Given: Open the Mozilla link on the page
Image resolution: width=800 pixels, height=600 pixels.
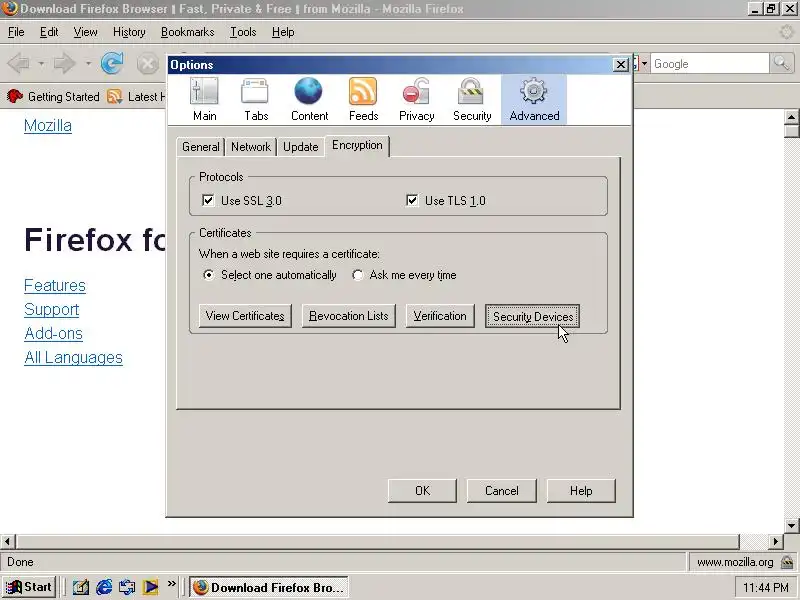Looking at the screenshot, I should [x=47, y=126].
